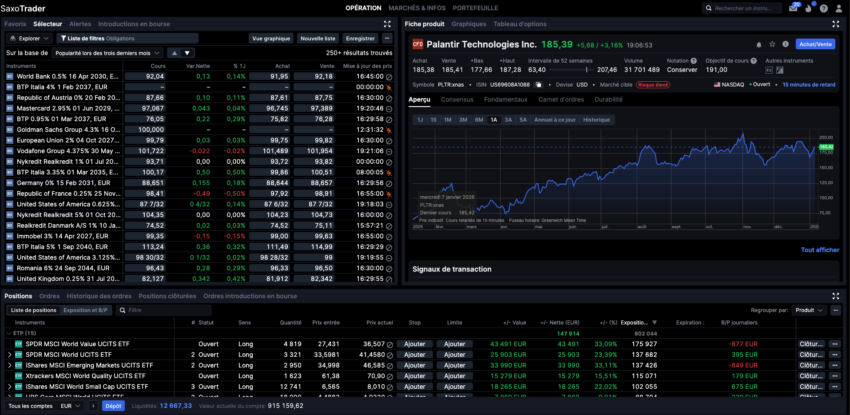This screenshot has height=415, width=850.
Task: Open the Popularité sorting dropdown
Action: (106, 53)
